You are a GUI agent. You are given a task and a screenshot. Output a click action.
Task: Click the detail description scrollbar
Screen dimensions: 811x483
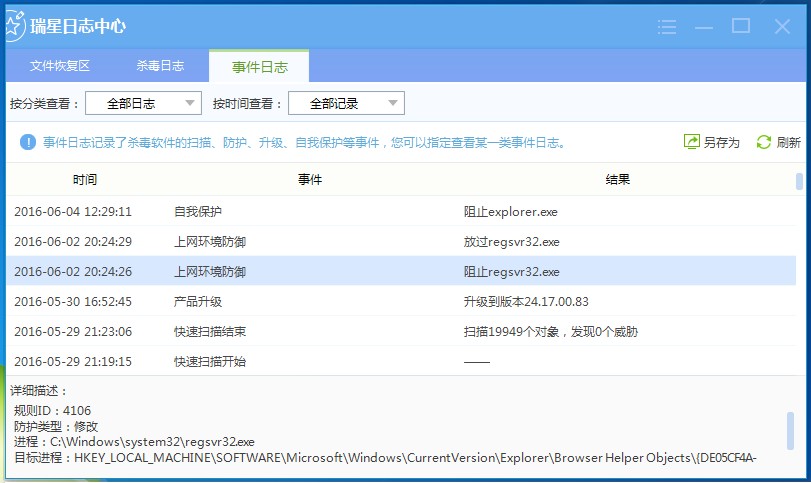790,431
